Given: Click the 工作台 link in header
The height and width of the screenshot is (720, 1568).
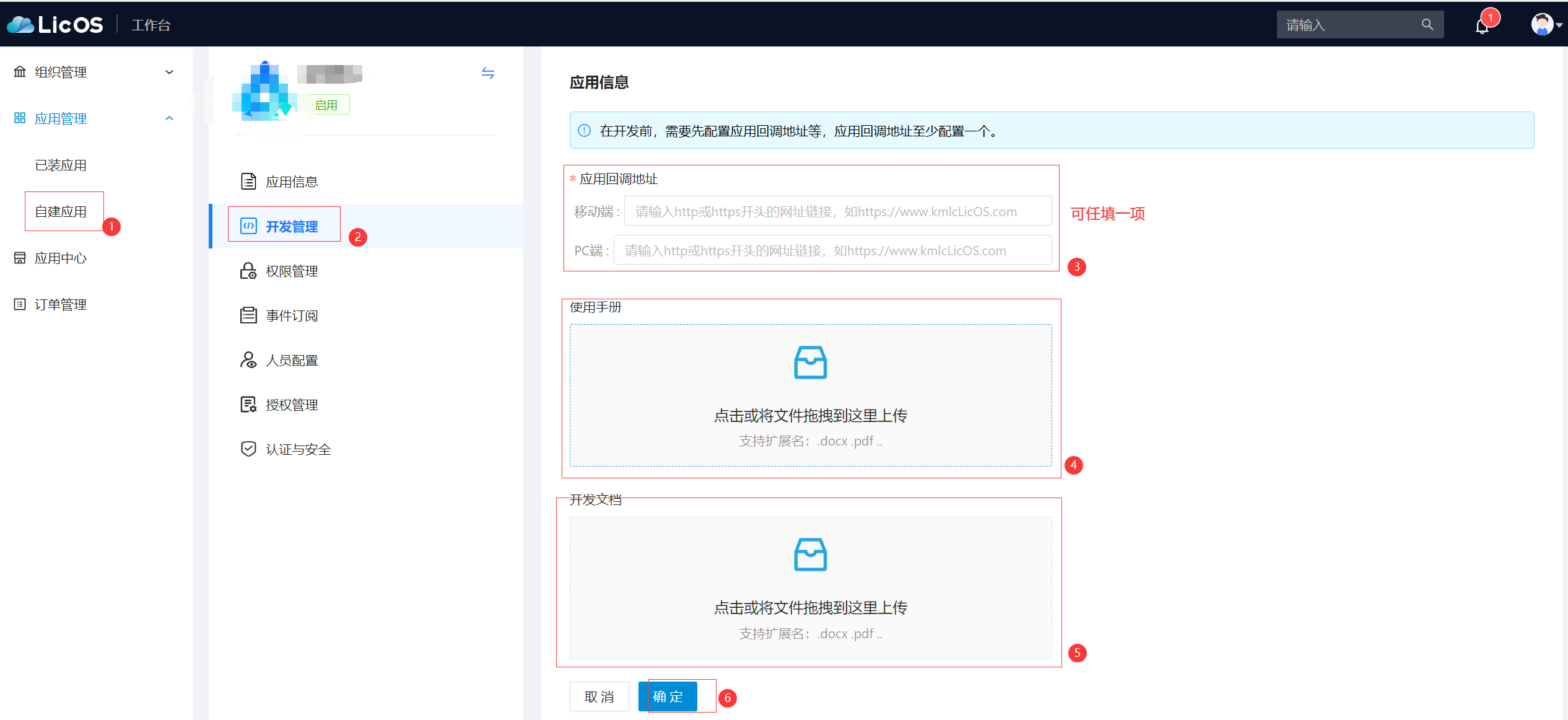Looking at the screenshot, I should [x=151, y=25].
